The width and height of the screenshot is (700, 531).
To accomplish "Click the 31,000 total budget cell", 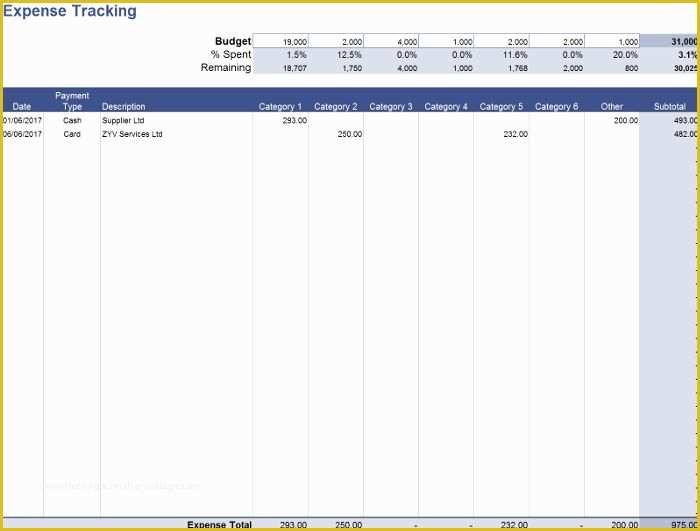I will (x=668, y=41).
